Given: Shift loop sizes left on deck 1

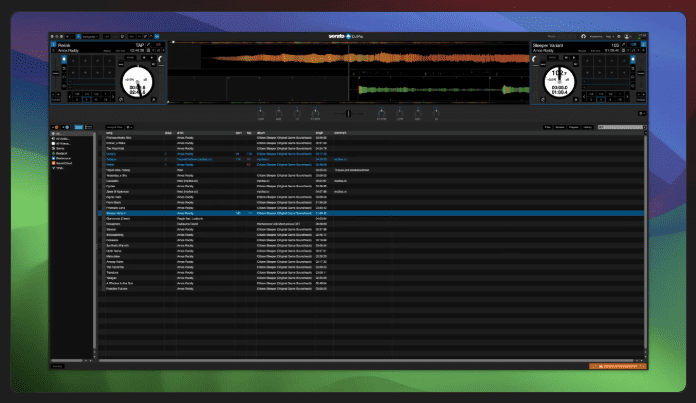Looking at the screenshot, I should pos(70,96).
